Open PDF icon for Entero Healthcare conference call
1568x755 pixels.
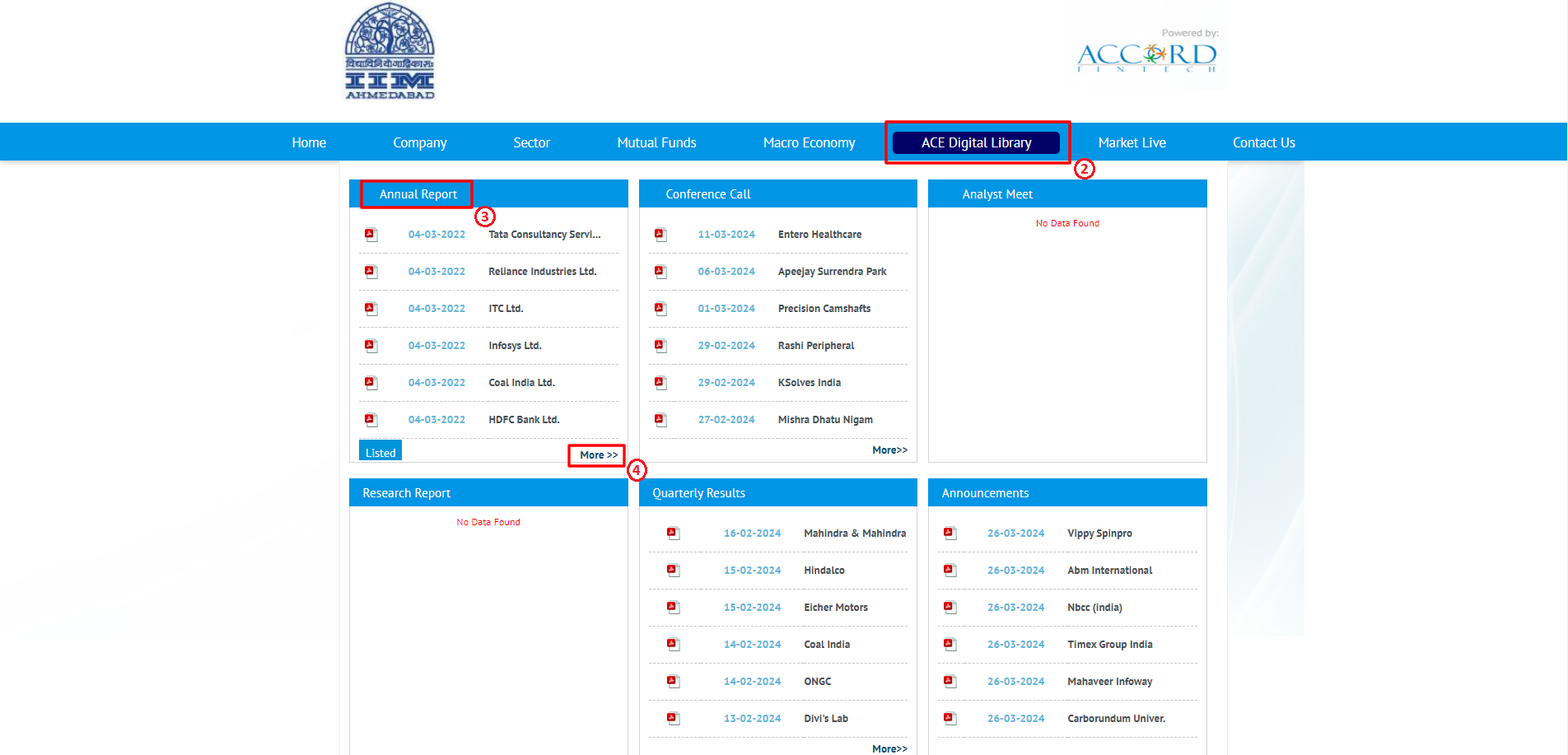660,235
